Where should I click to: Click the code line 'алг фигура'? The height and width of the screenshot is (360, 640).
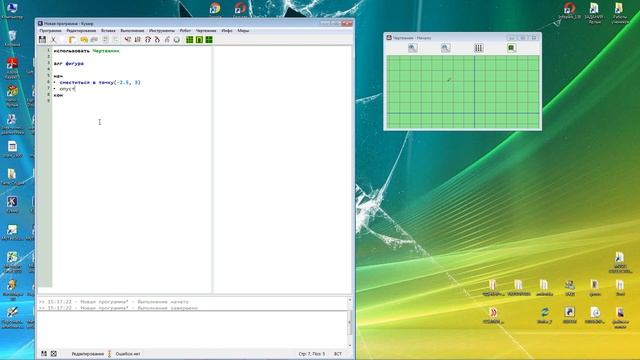(x=69, y=64)
